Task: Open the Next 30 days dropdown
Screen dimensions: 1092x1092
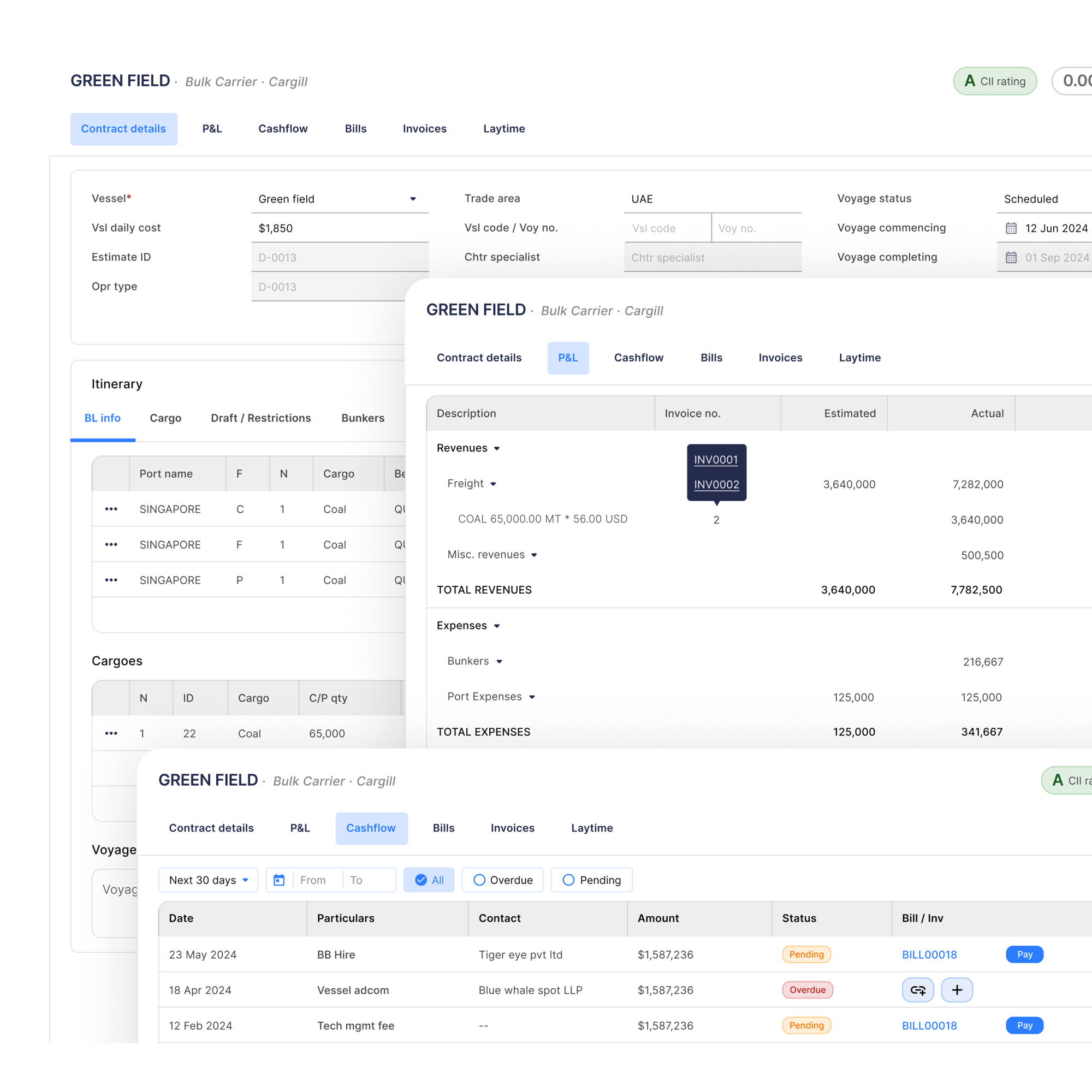Action: point(208,880)
